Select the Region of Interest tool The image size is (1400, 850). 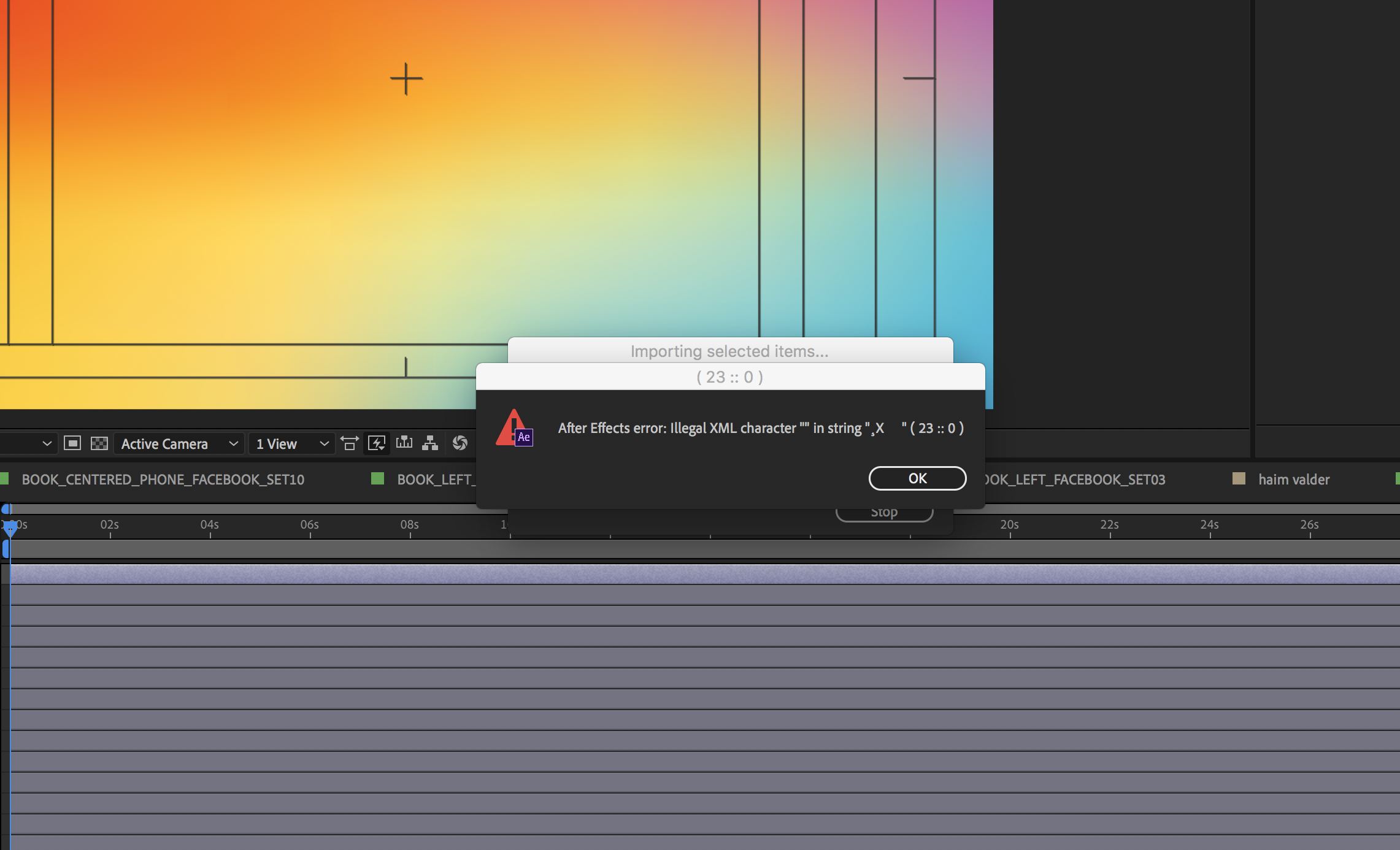pos(72,443)
